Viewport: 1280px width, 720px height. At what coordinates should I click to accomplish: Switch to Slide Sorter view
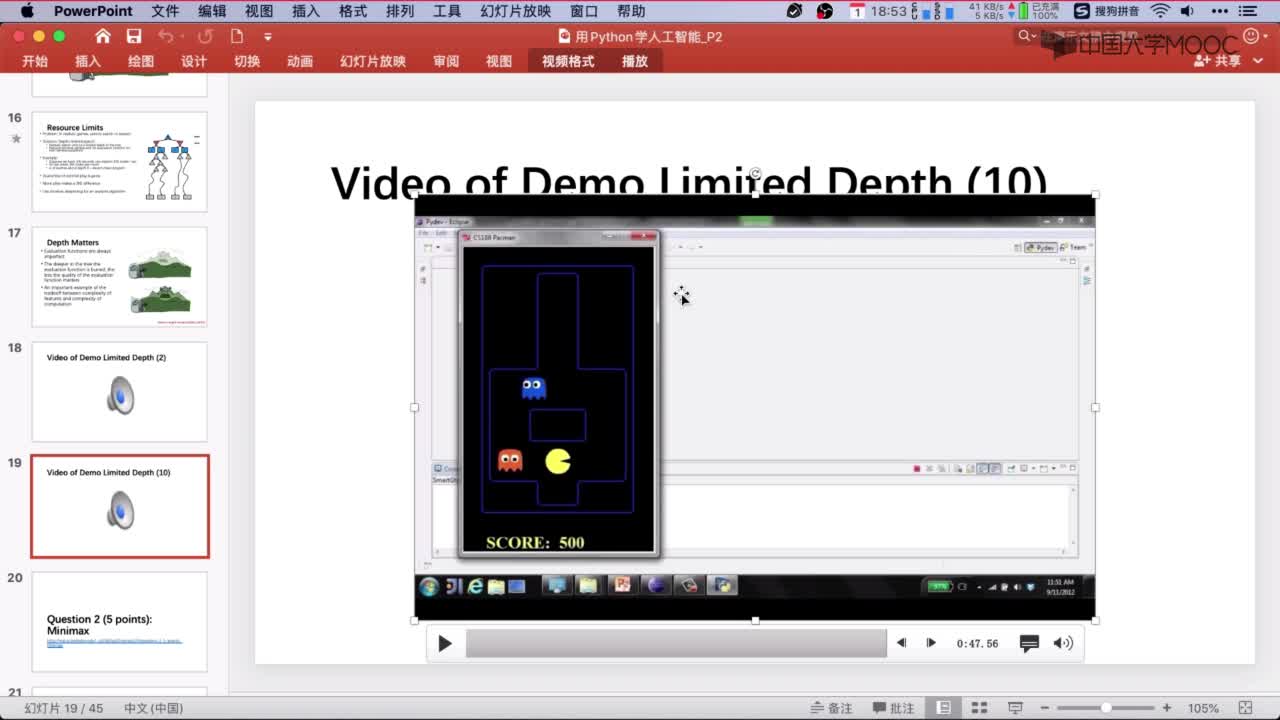pos(980,707)
